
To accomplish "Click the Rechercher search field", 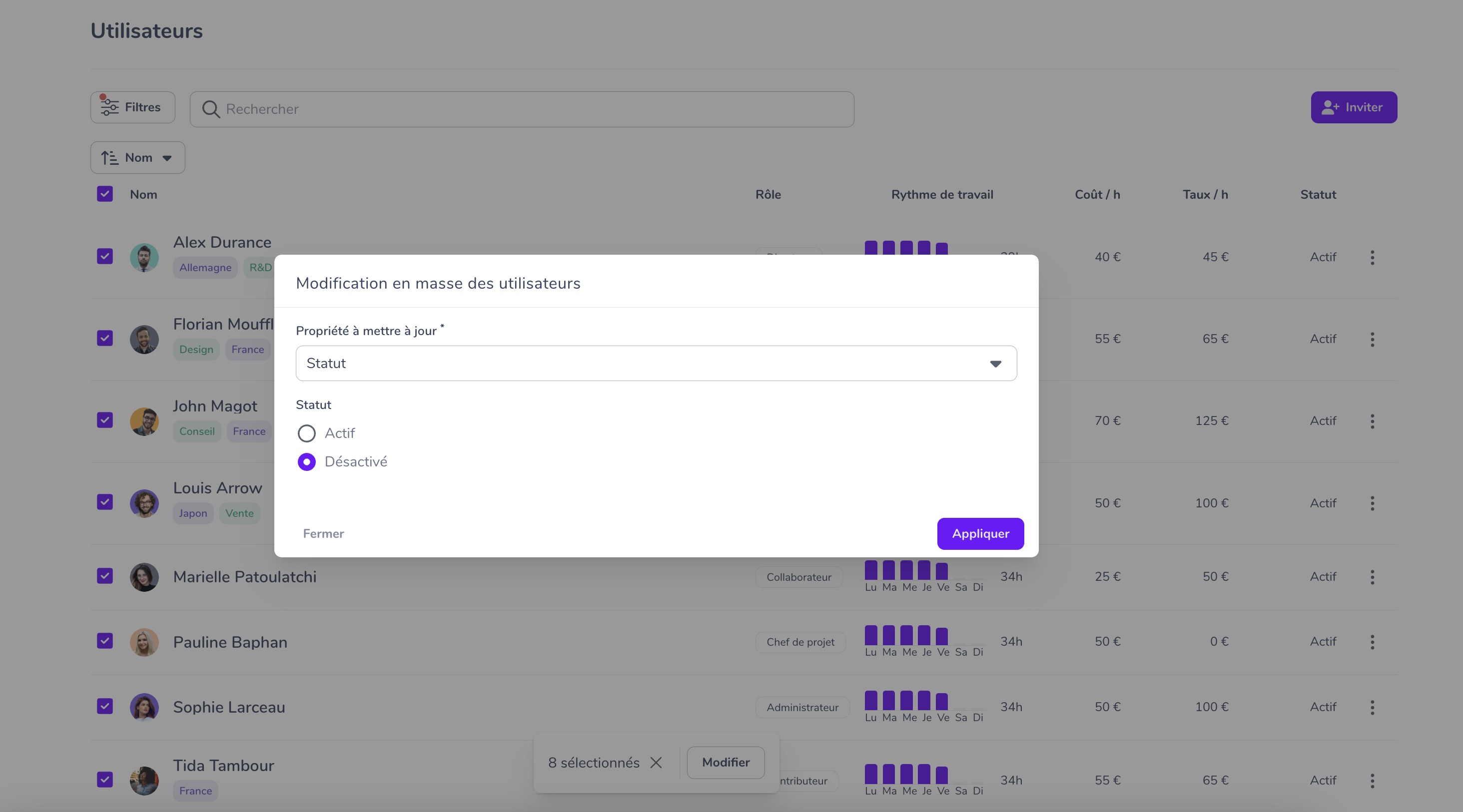I will [x=521, y=109].
